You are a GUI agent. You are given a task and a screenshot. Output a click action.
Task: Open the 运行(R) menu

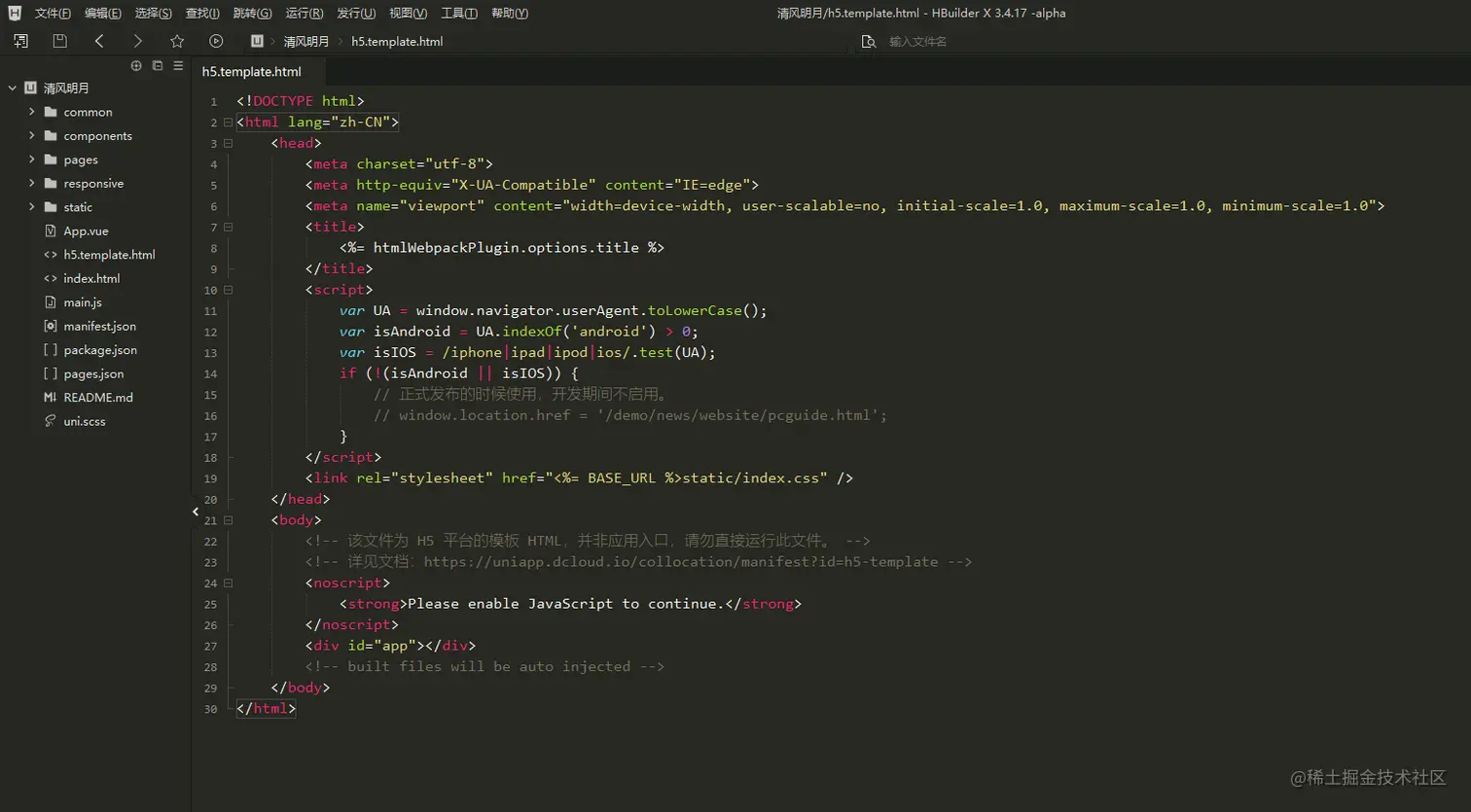pyautogui.click(x=305, y=13)
